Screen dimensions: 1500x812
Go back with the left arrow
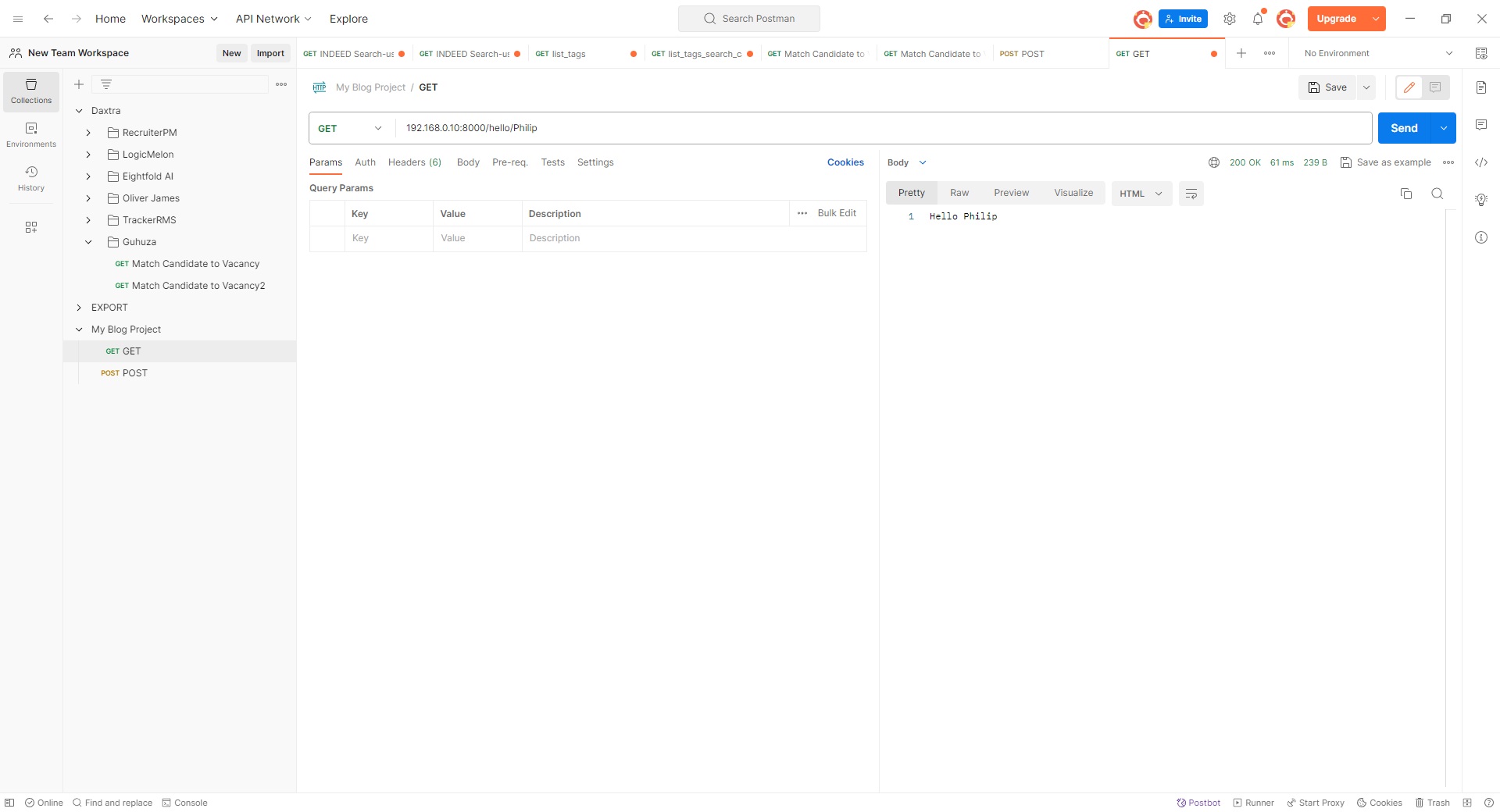tap(48, 19)
